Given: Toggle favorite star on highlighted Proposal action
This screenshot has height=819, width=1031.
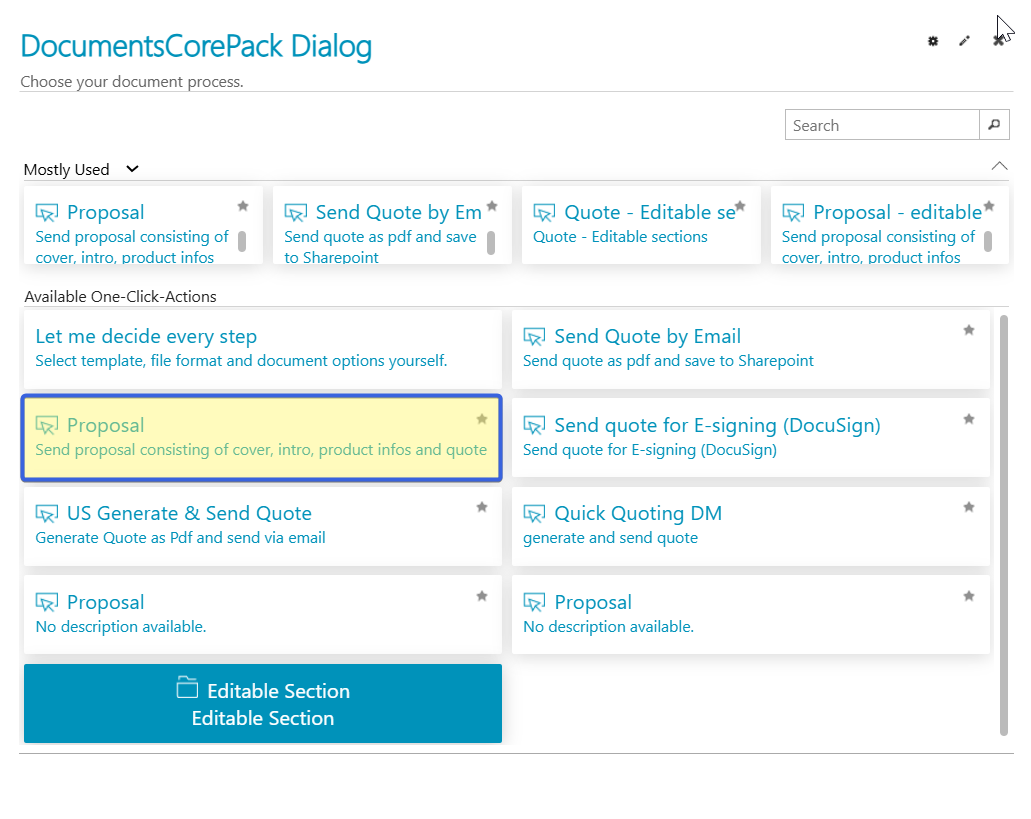Looking at the screenshot, I should point(481,419).
